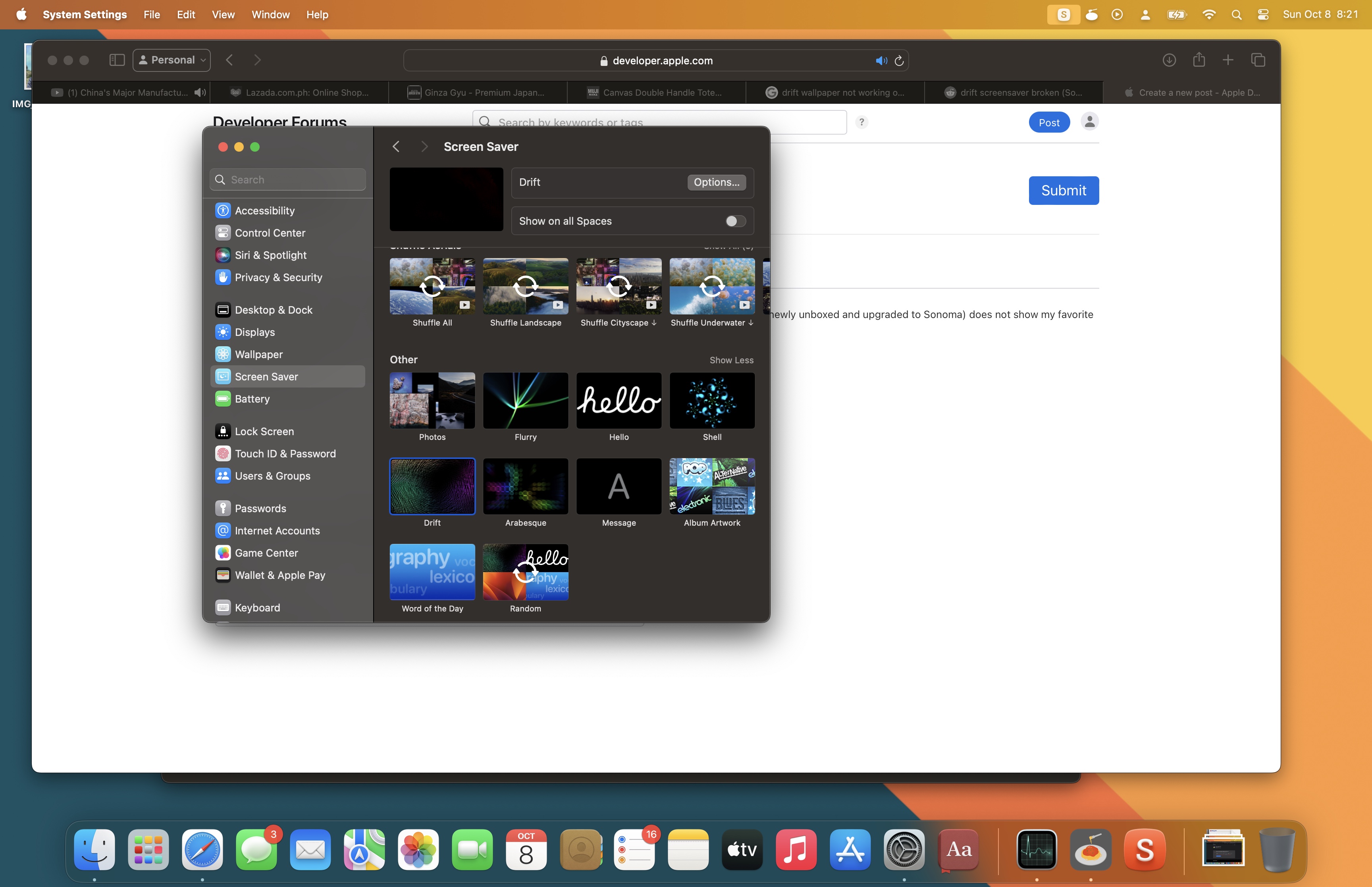
Task: Switch to drift screensaver broken tab
Action: (x=1013, y=93)
